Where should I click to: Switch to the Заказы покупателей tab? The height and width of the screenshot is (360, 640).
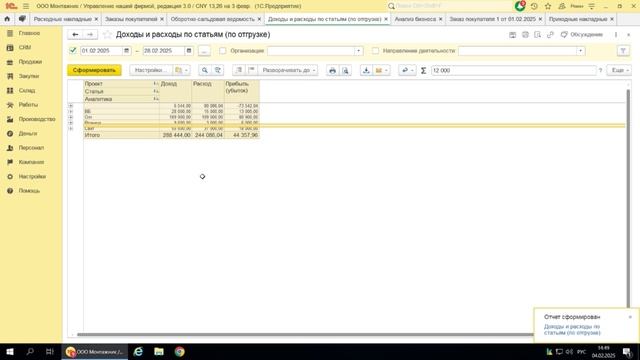click(x=131, y=19)
